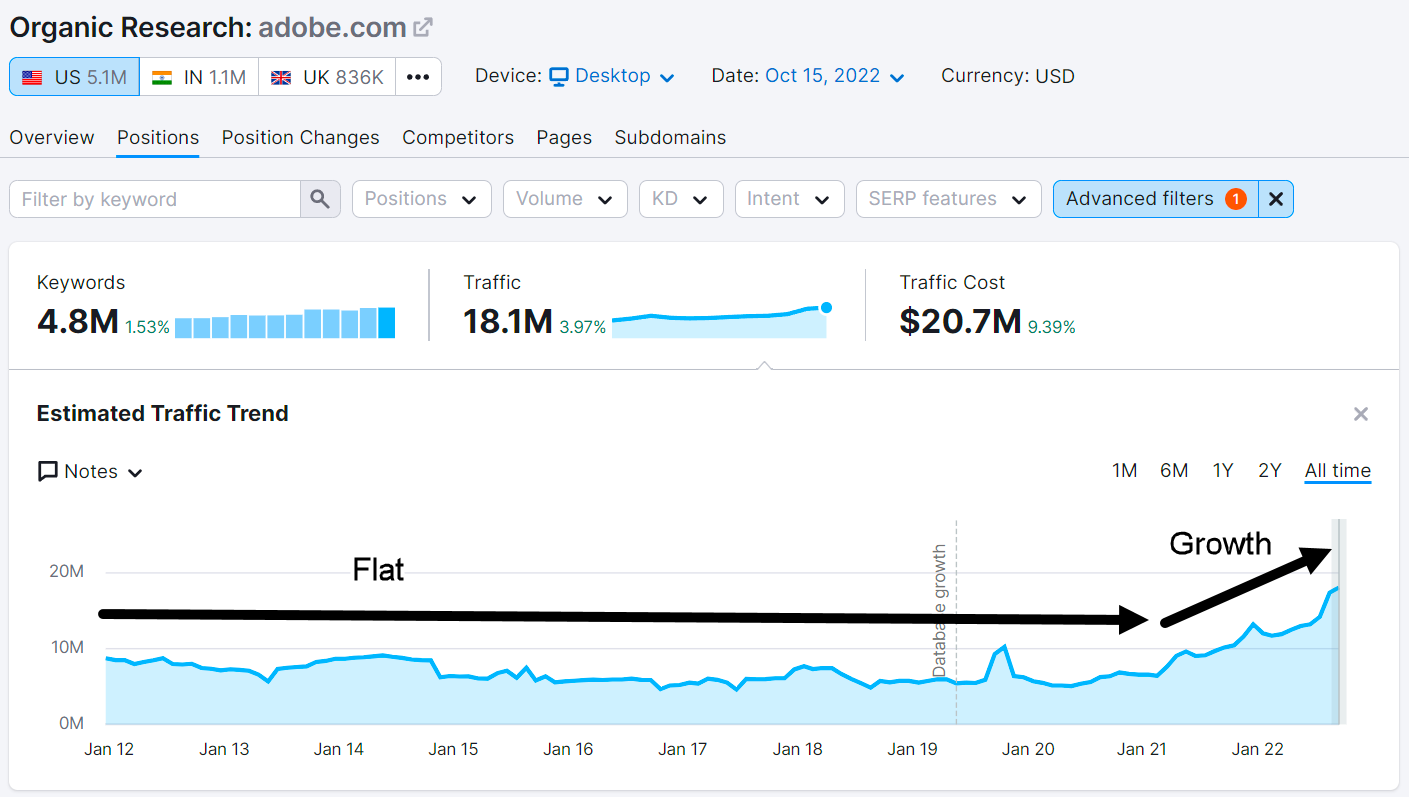
Task: Click the Notes speech bubble icon
Action: pos(46,471)
